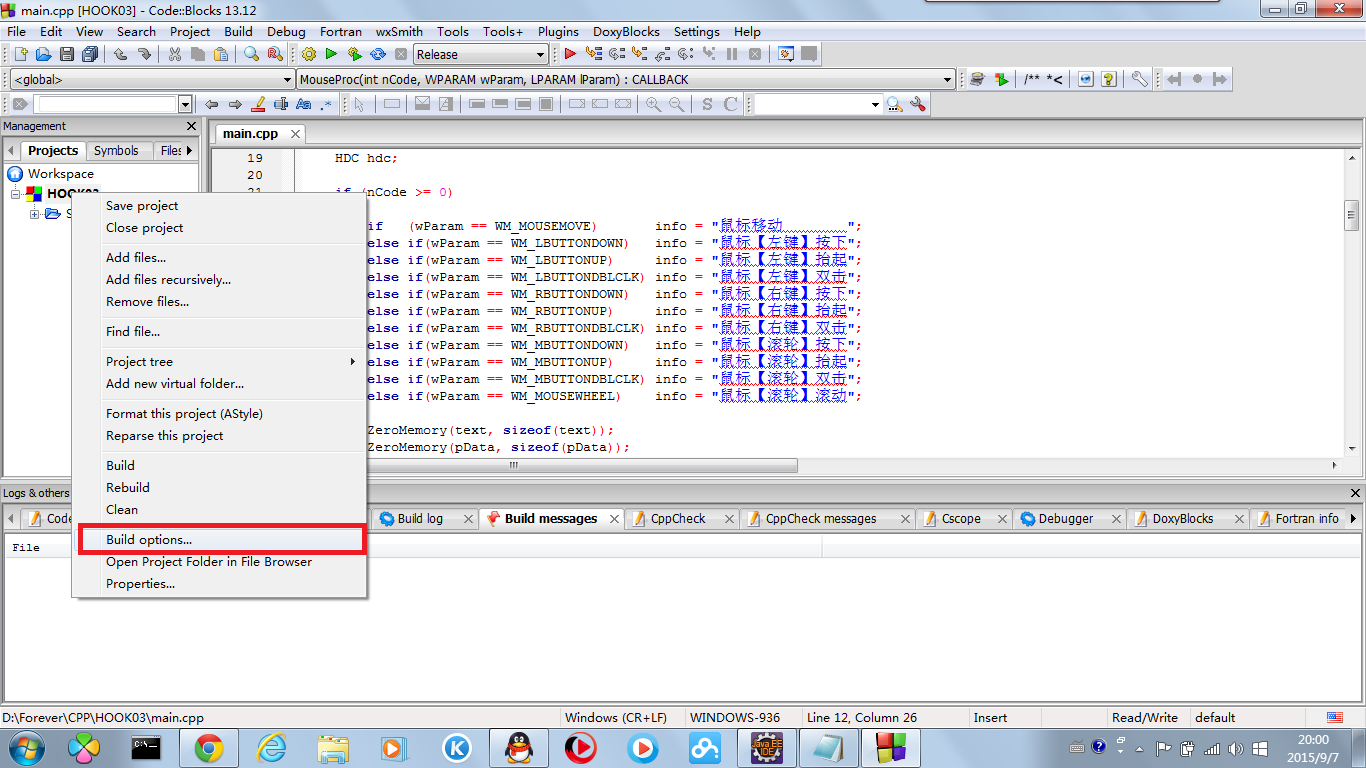Open Chrome from the taskbar
Image resolution: width=1366 pixels, height=768 pixels.
208,747
